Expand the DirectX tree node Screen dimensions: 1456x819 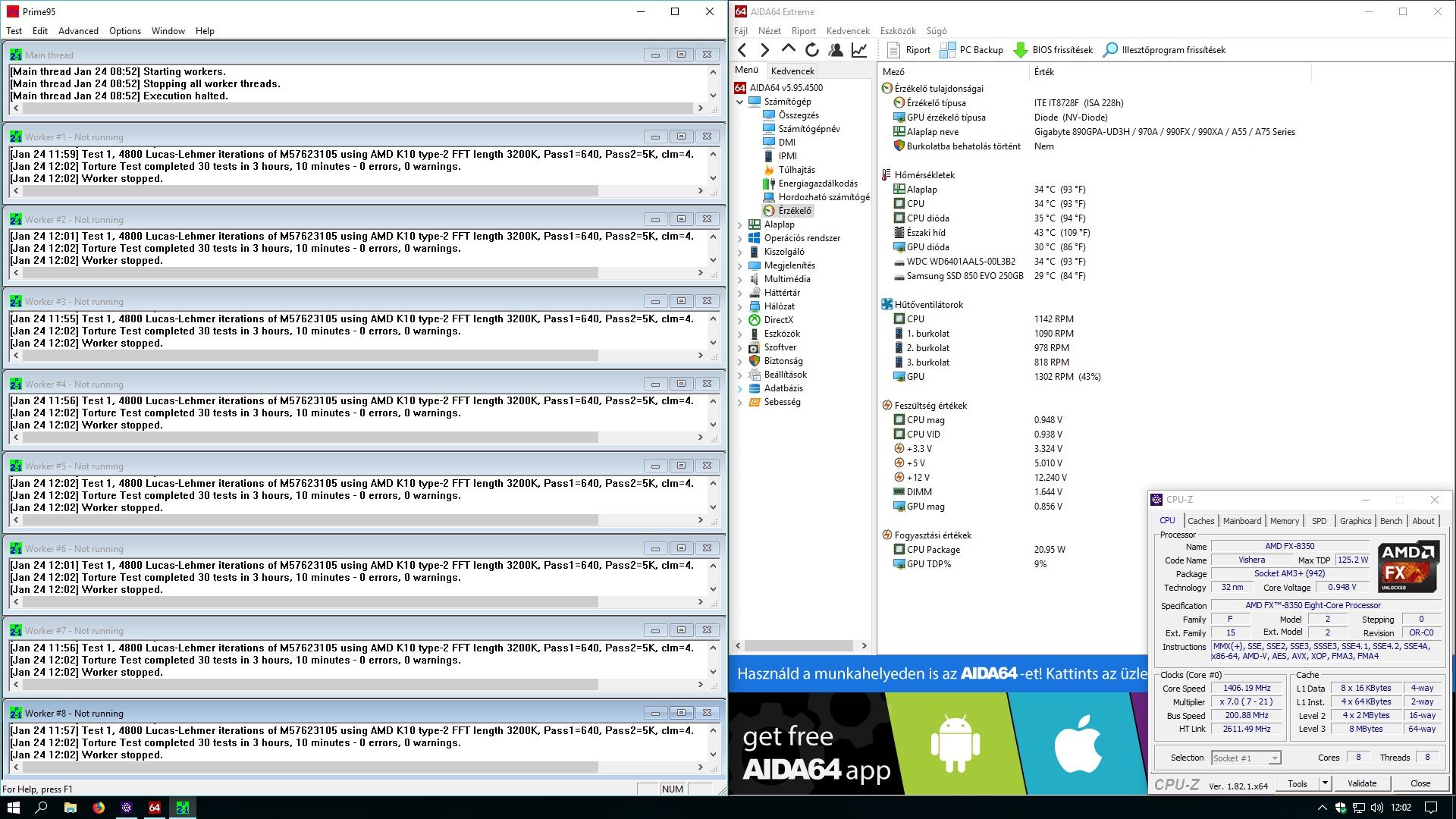click(740, 320)
